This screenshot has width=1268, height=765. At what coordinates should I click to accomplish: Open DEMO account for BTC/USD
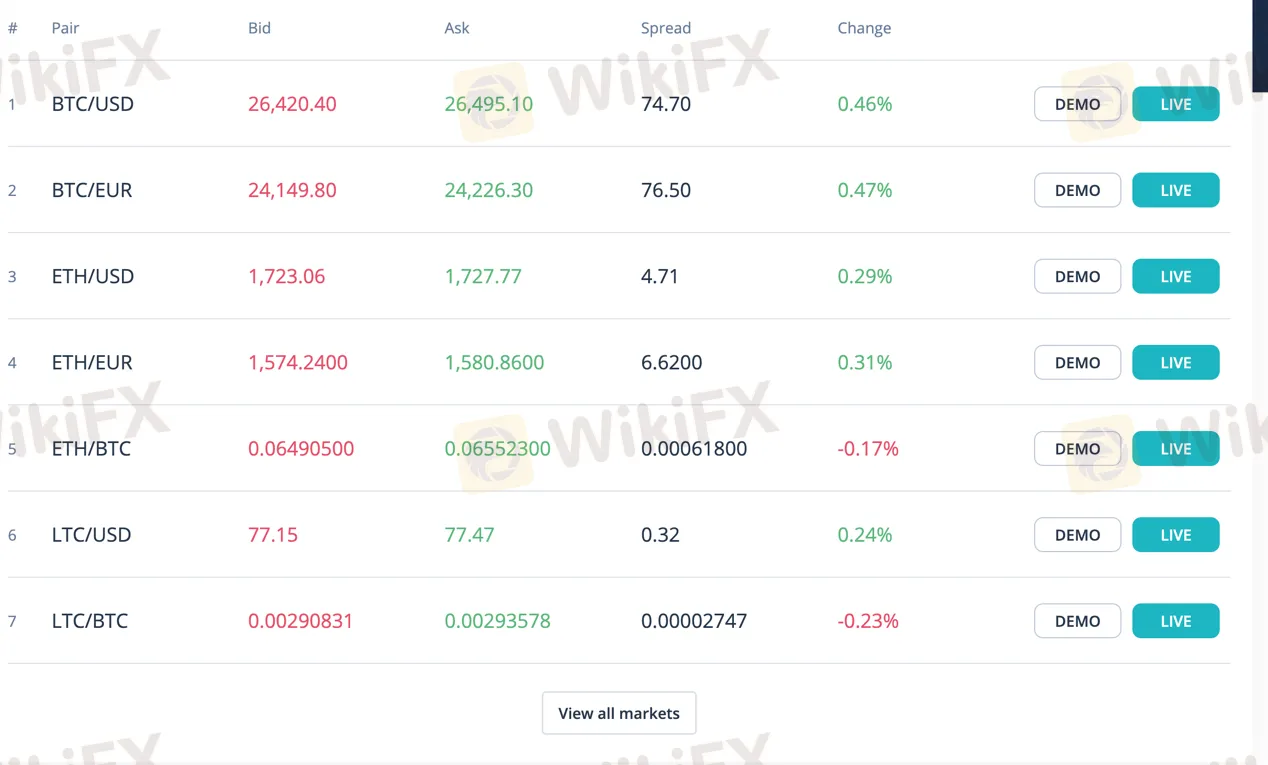point(1077,104)
